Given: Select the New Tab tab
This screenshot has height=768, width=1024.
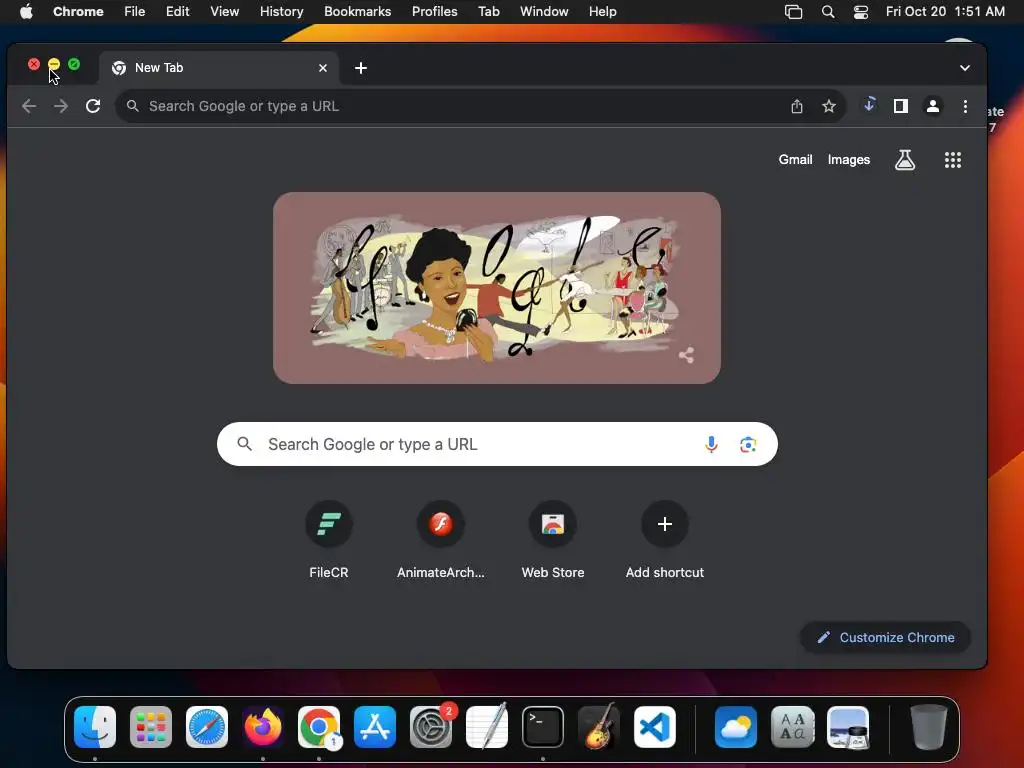Looking at the screenshot, I should click(219, 68).
